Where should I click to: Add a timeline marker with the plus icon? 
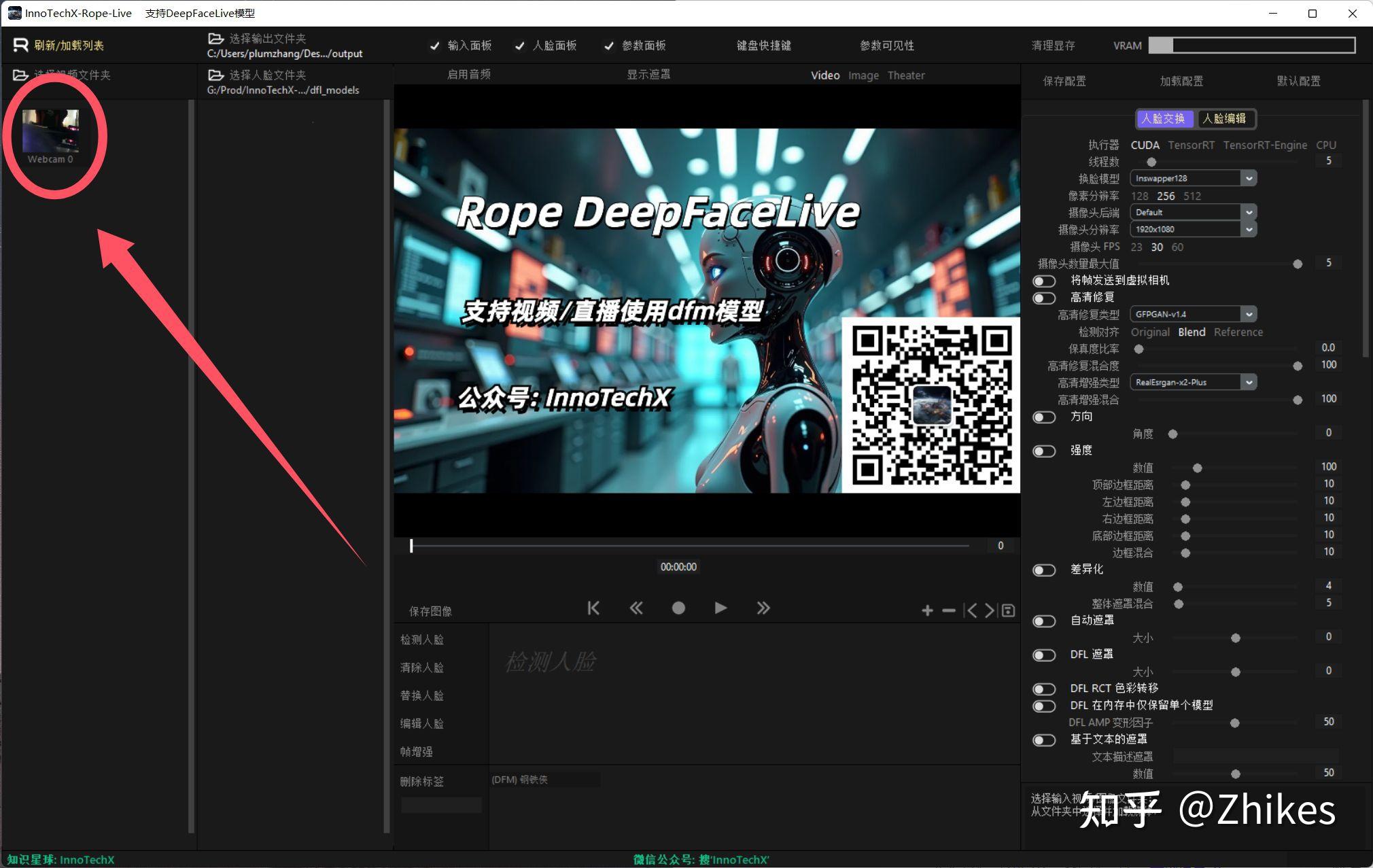(927, 610)
